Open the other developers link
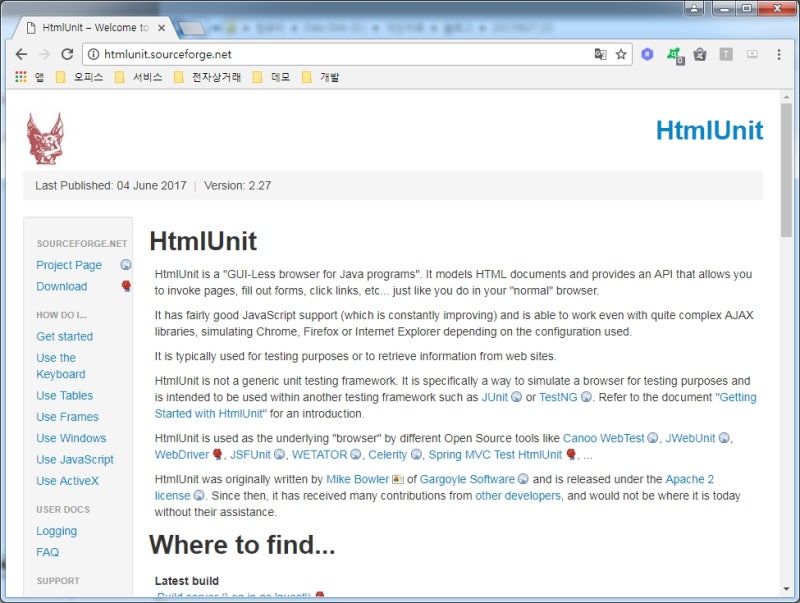This screenshot has height=603, width=800. pos(518,496)
